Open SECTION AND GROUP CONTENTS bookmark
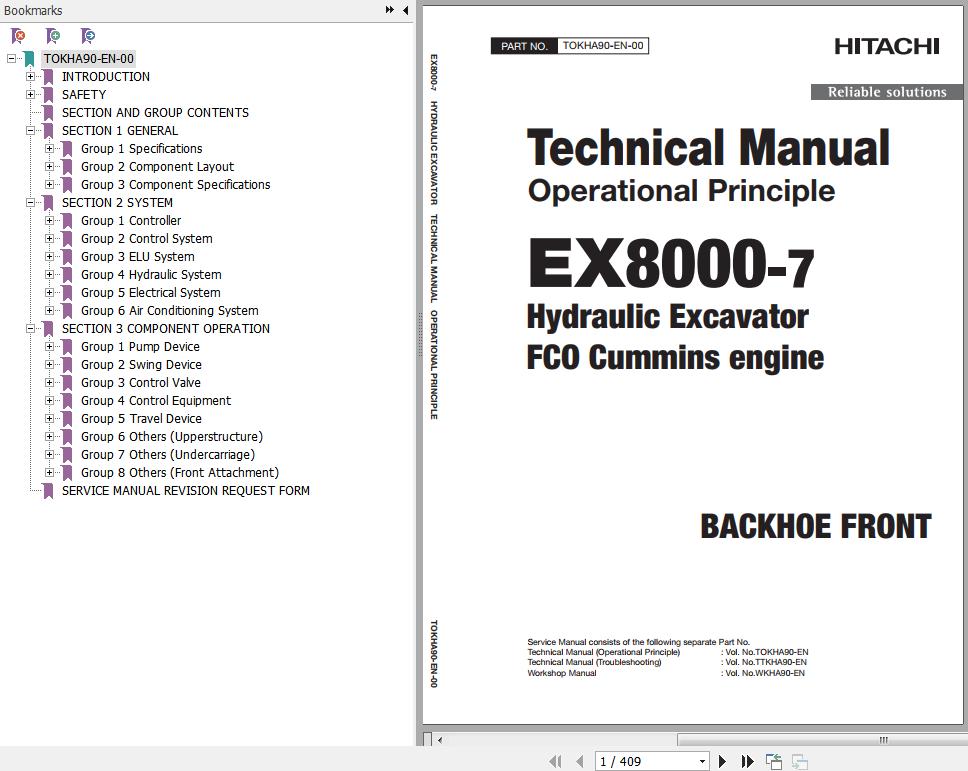Viewport: 968px width, 771px height. click(155, 112)
